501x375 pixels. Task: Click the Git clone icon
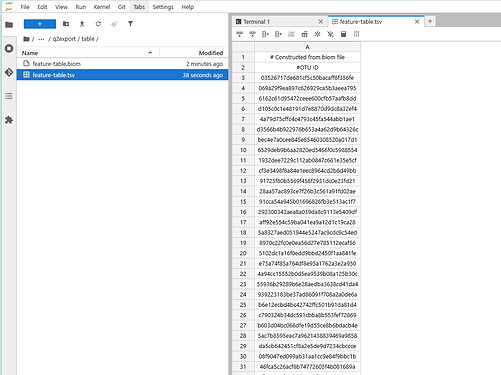click(x=114, y=24)
